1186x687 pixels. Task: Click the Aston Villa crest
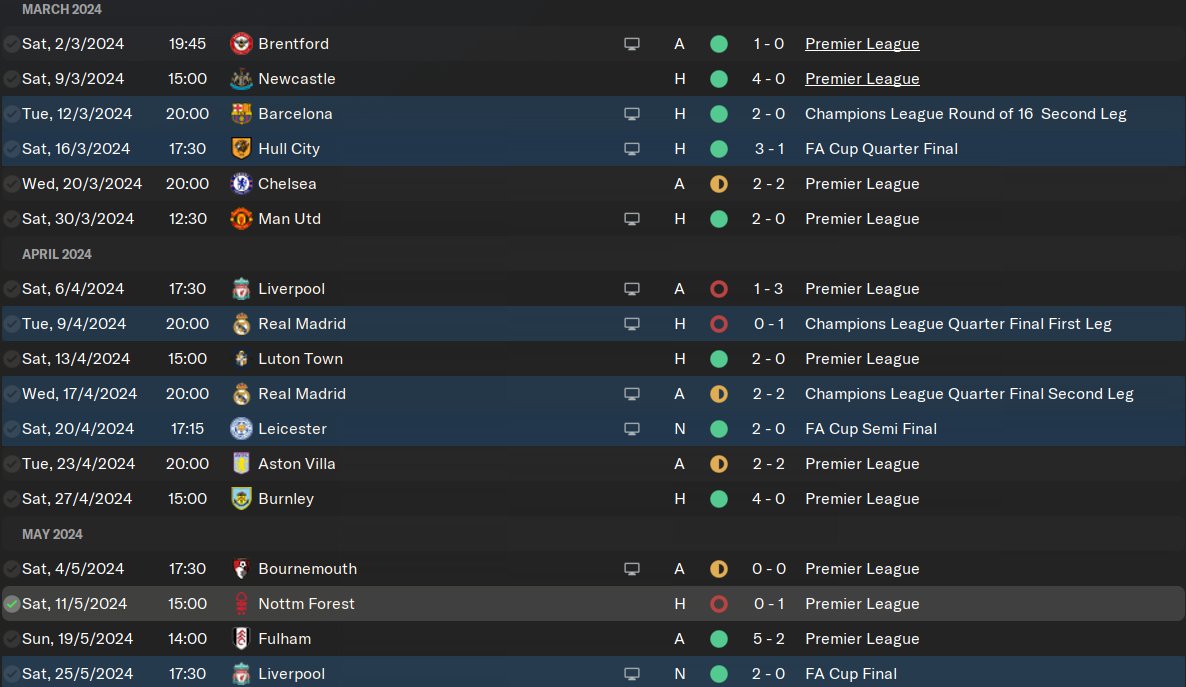point(241,464)
